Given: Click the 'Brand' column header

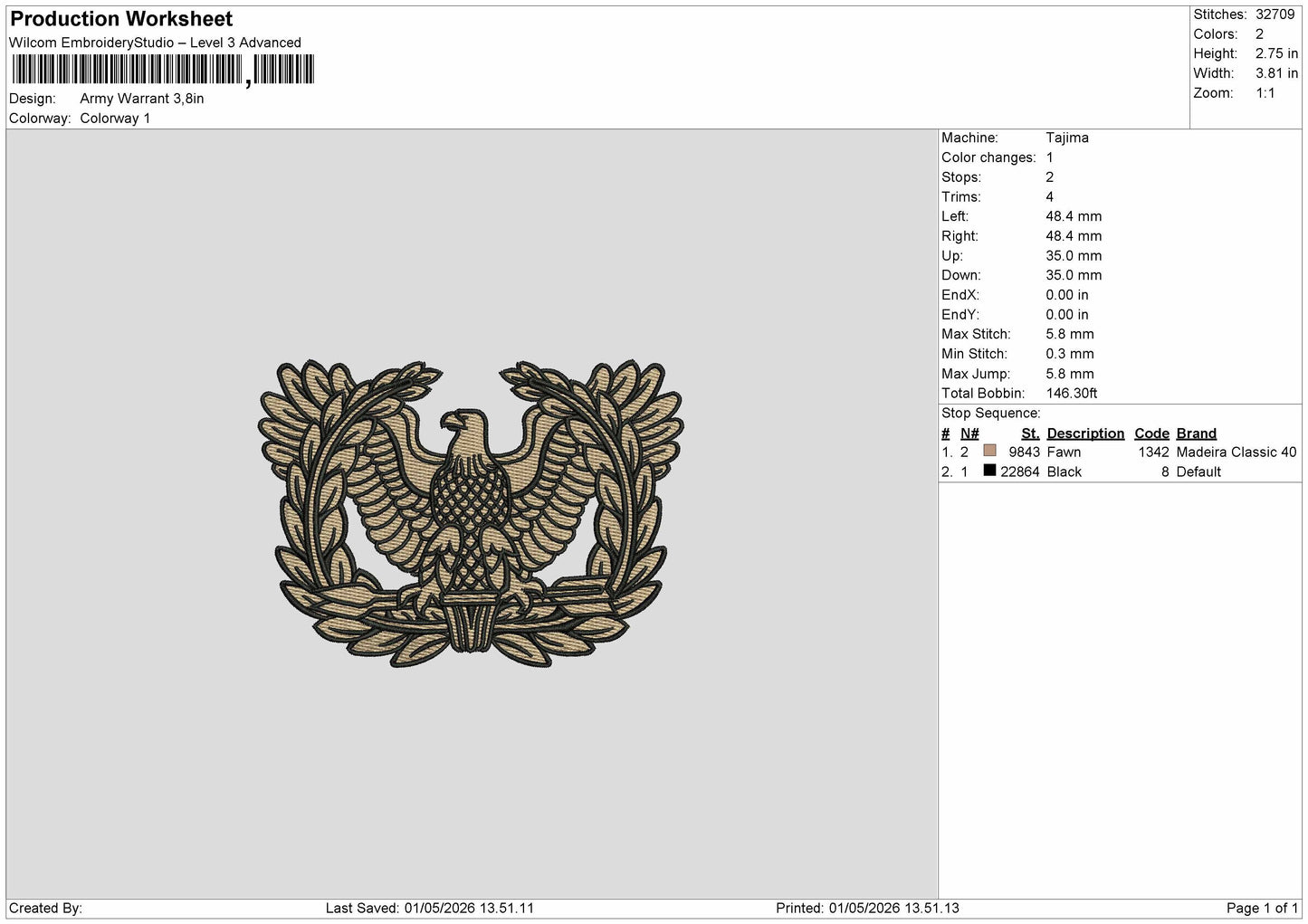Looking at the screenshot, I should click(1197, 433).
